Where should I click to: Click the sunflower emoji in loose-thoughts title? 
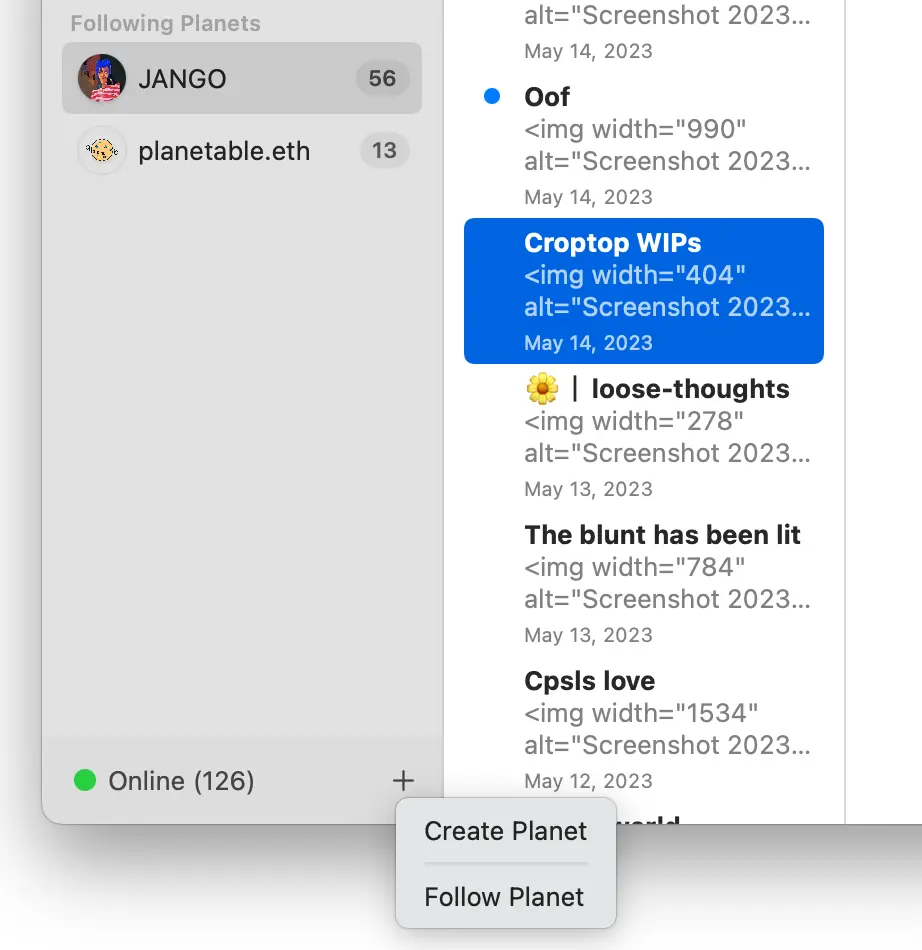(x=542, y=389)
